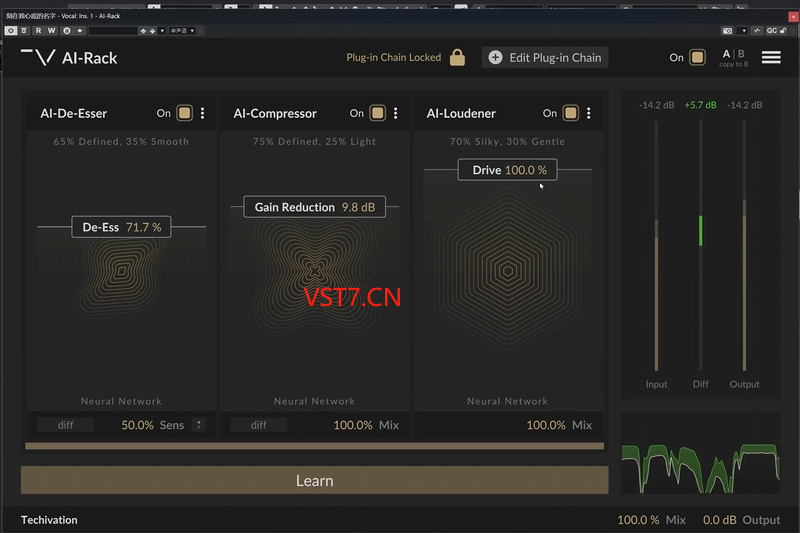
Task: Enable diff listening on AI-Compressor
Action: point(259,425)
